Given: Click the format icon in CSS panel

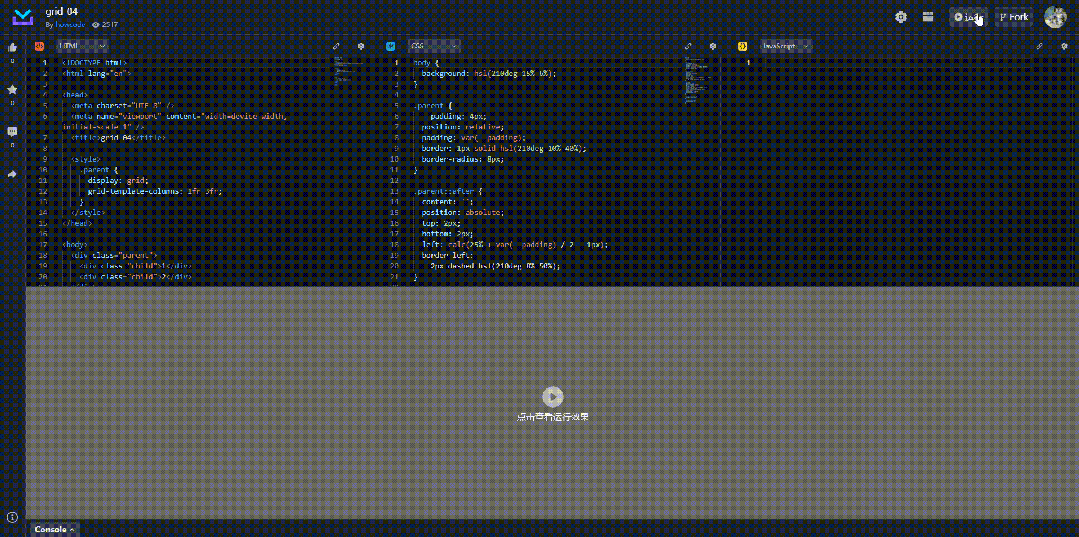Looking at the screenshot, I should tap(687, 46).
